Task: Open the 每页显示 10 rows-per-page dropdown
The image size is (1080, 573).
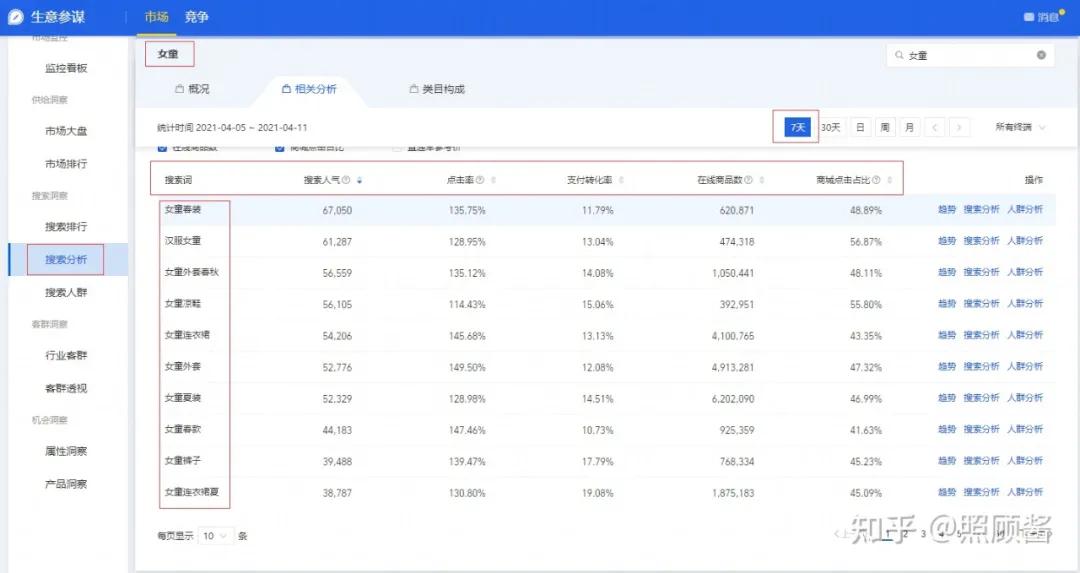Action: 216,536
